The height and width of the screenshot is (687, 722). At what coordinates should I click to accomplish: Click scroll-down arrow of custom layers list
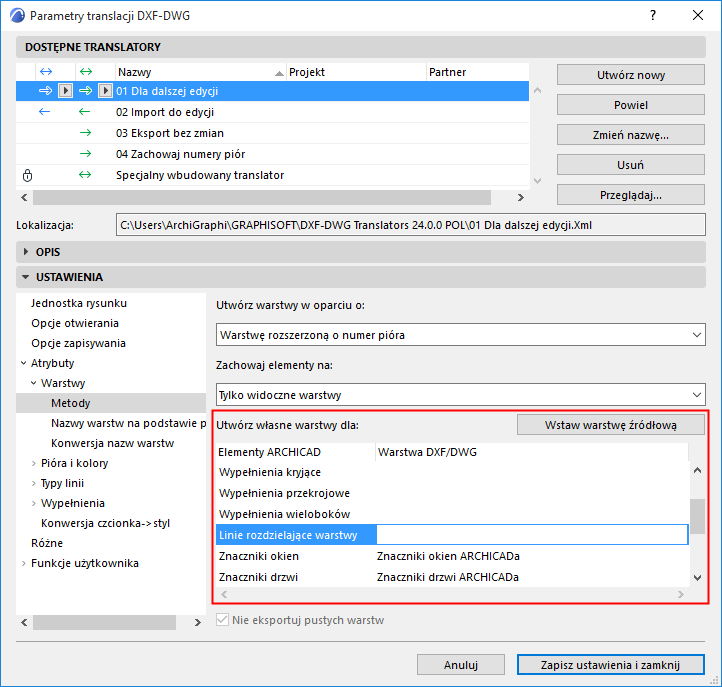pyautogui.click(x=697, y=577)
